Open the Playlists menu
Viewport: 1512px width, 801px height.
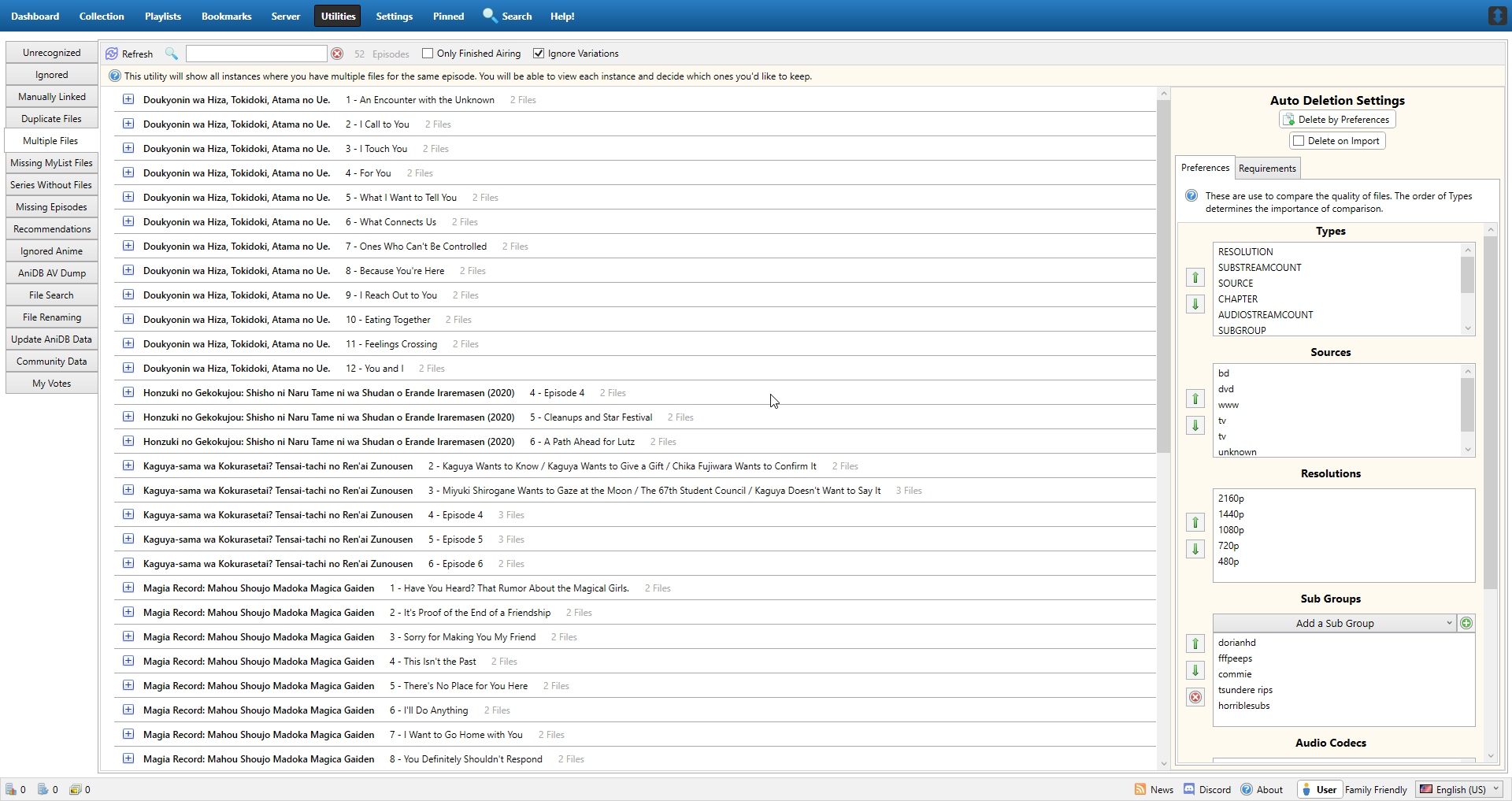(x=163, y=16)
